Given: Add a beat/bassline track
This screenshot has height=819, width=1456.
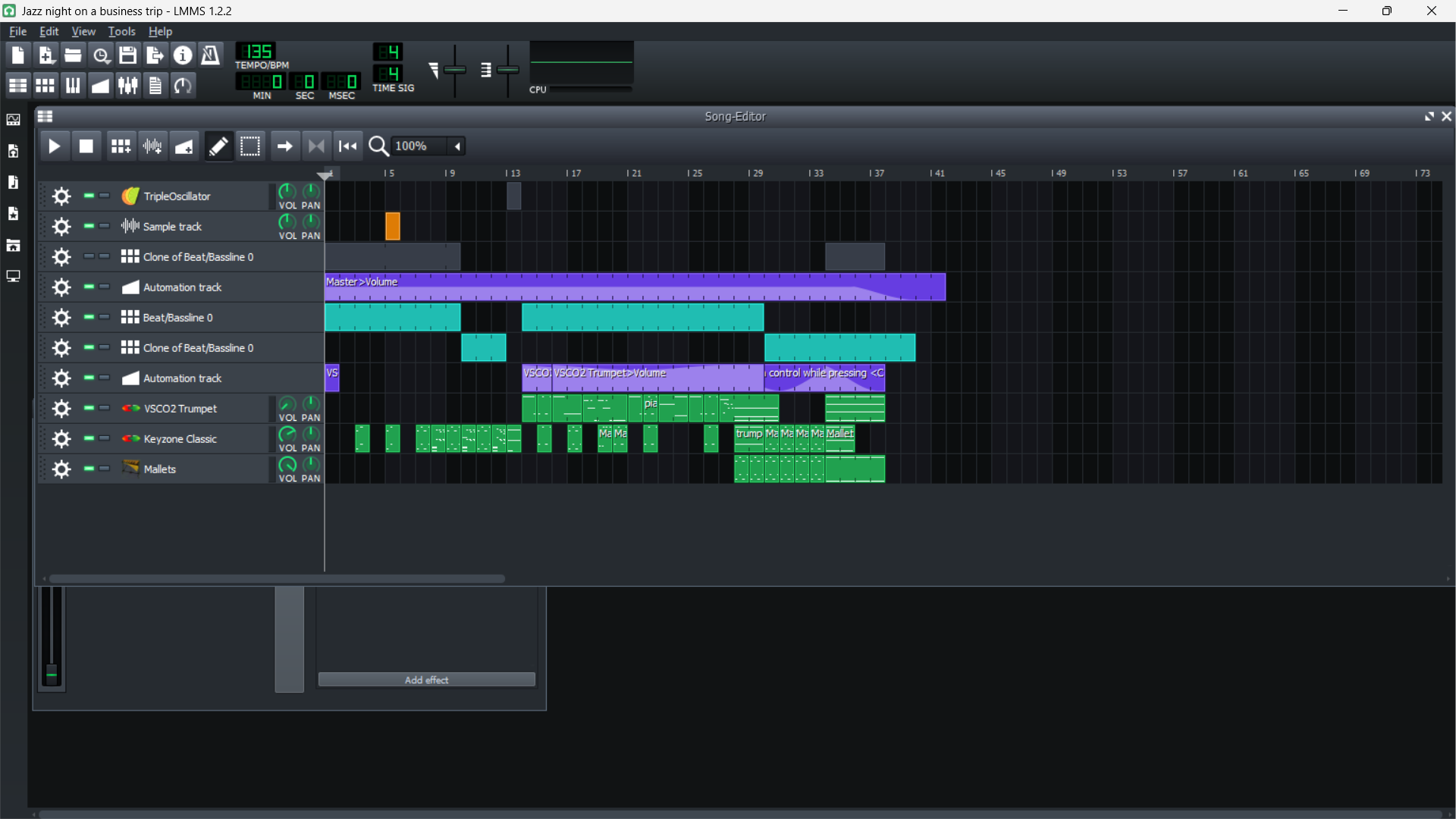Looking at the screenshot, I should pos(121,146).
